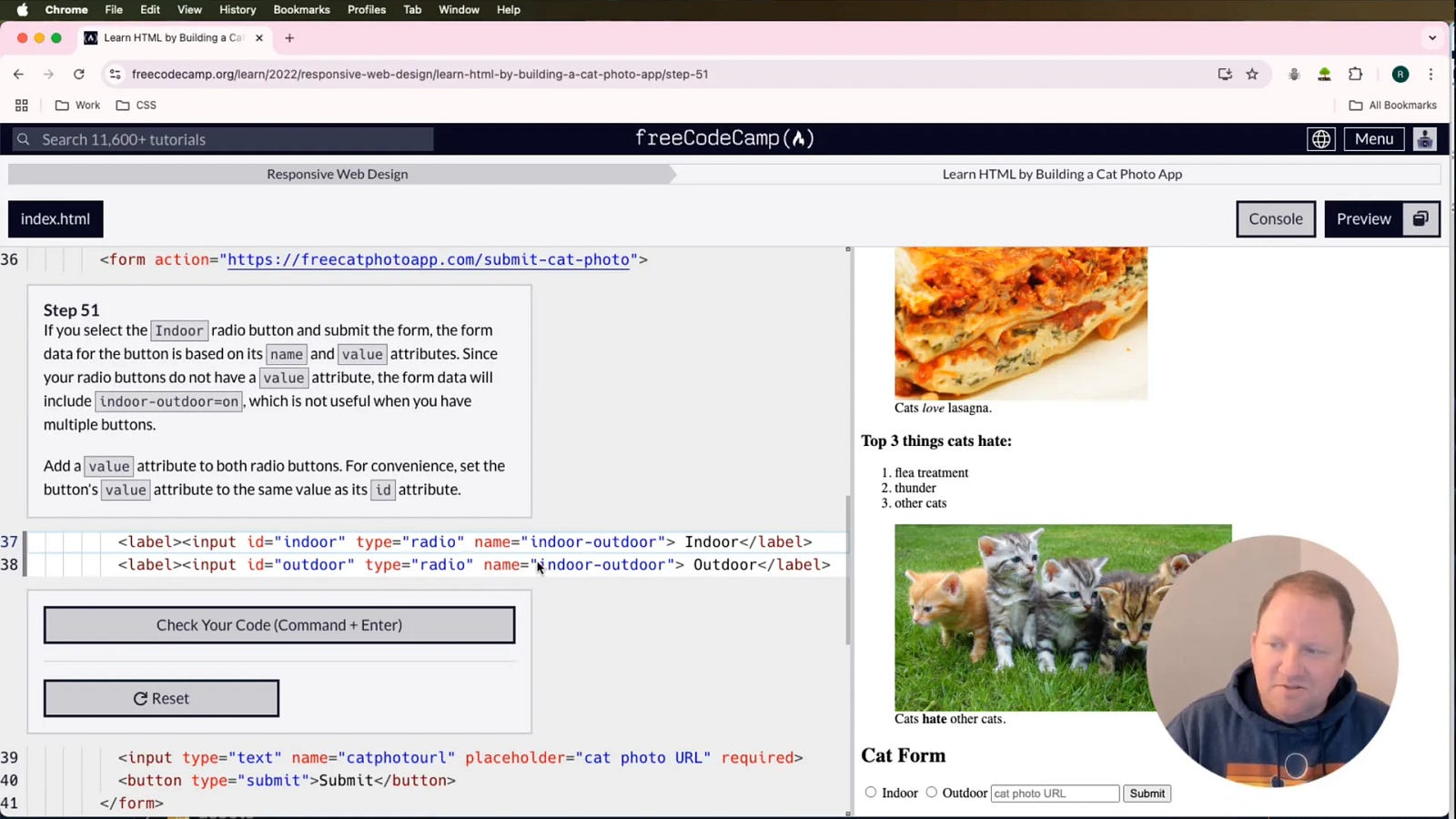Open the Window menu
The height and width of the screenshot is (819, 1456).
[x=459, y=10]
